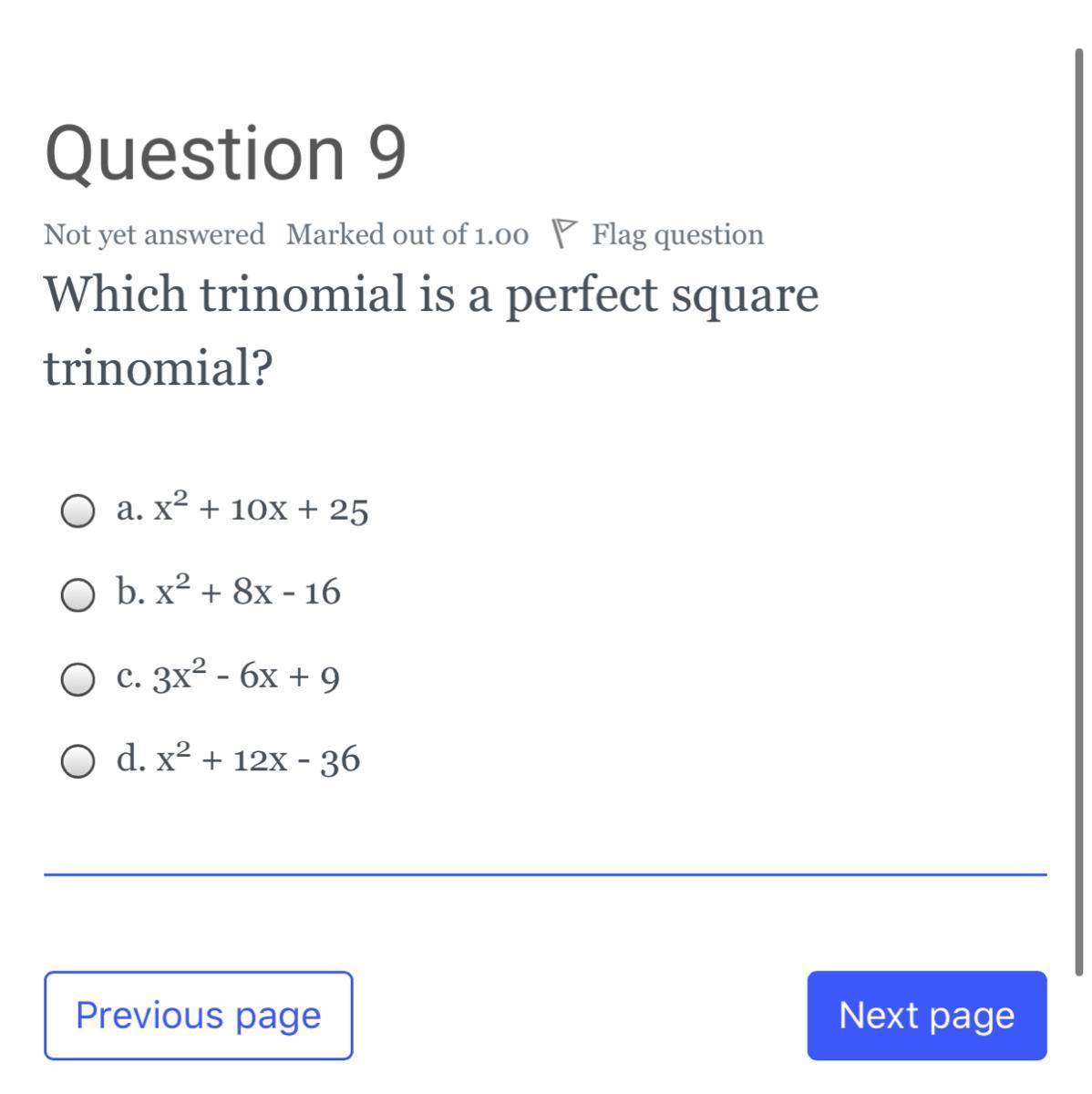Advance with the Next page button
1092x1094 pixels.
[926, 1015]
